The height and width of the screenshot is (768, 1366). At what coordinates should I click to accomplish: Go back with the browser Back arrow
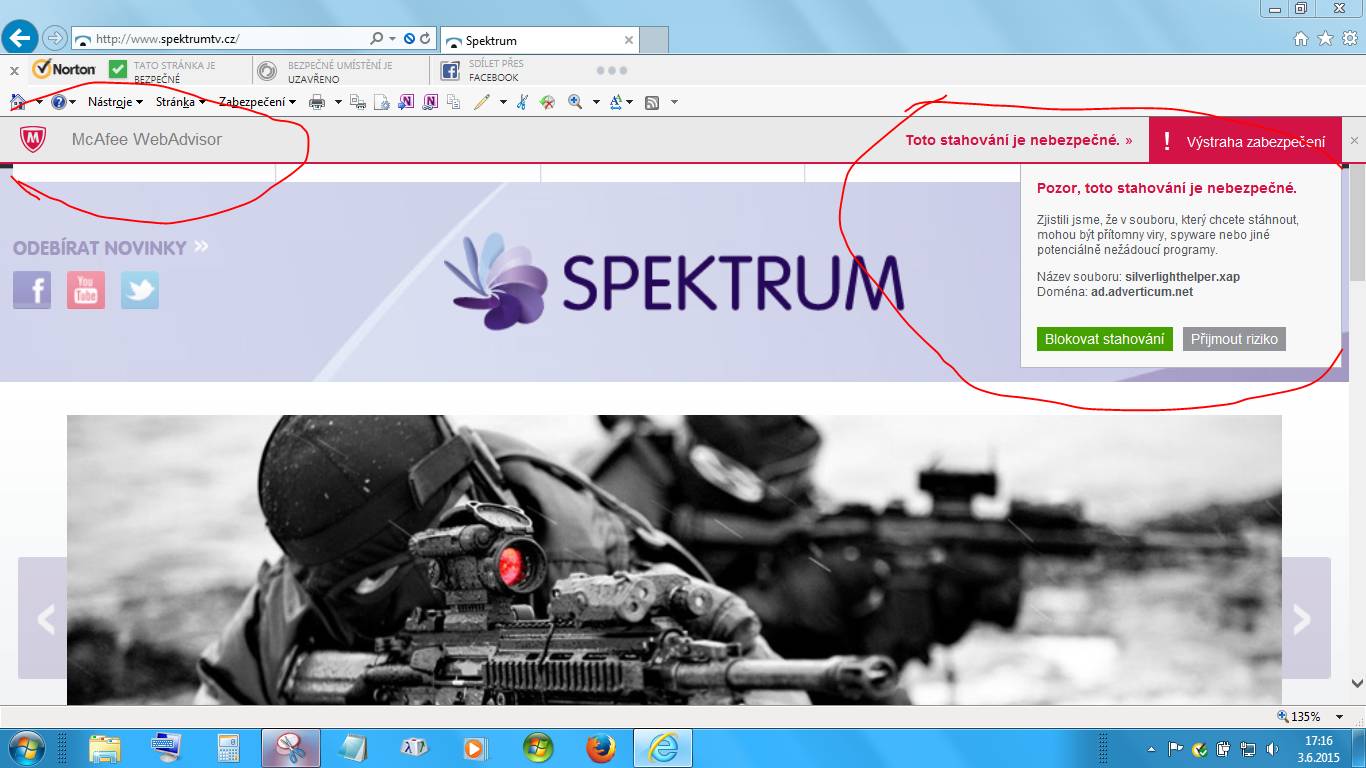tap(21, 38)
